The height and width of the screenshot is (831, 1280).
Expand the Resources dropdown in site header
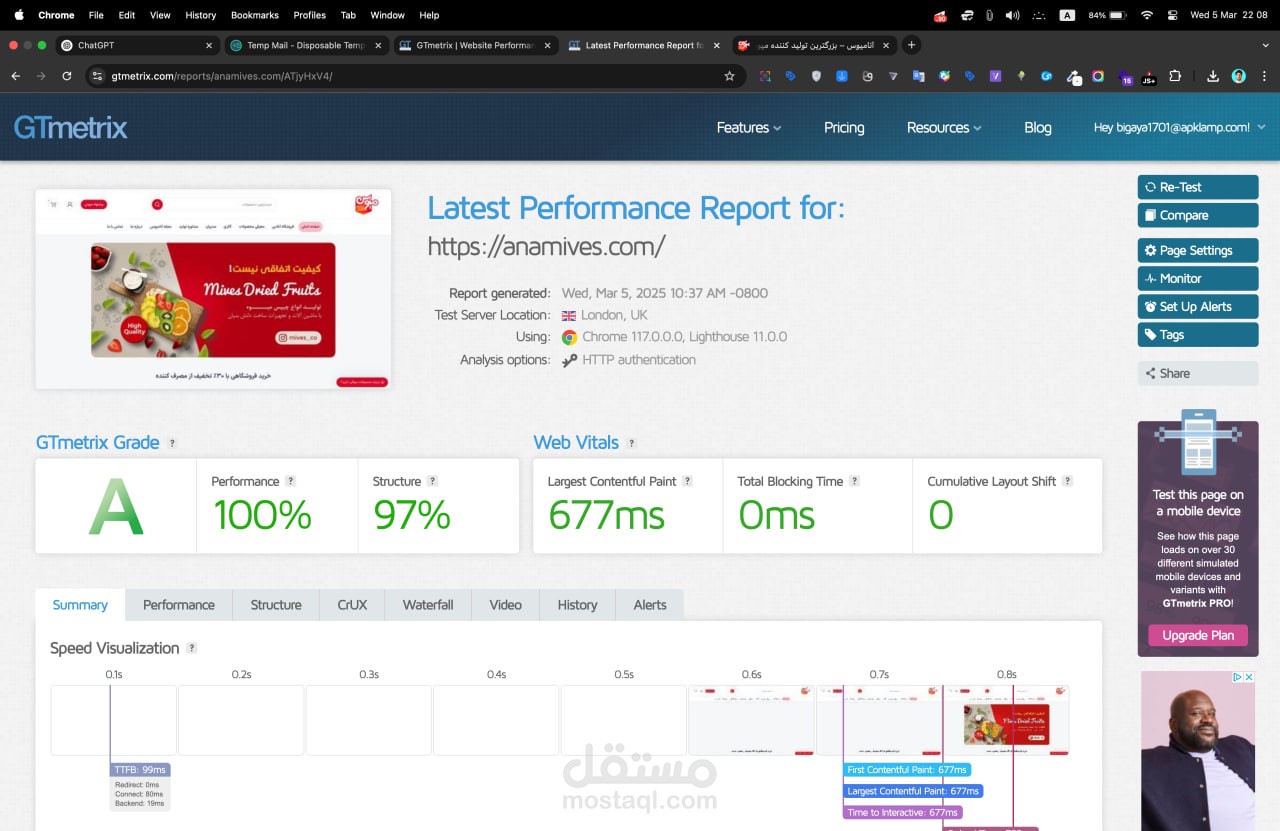click(944, 127)
